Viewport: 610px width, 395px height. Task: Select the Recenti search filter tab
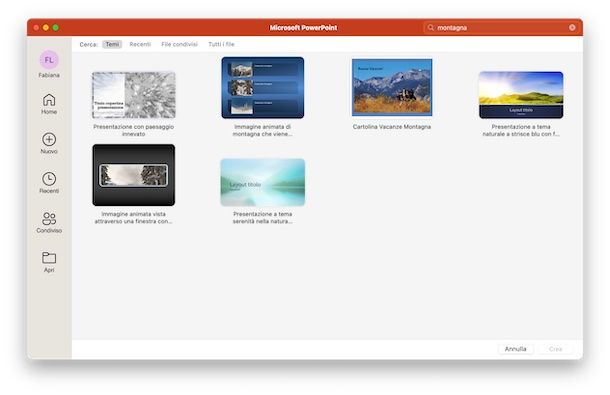coord(140,44)
